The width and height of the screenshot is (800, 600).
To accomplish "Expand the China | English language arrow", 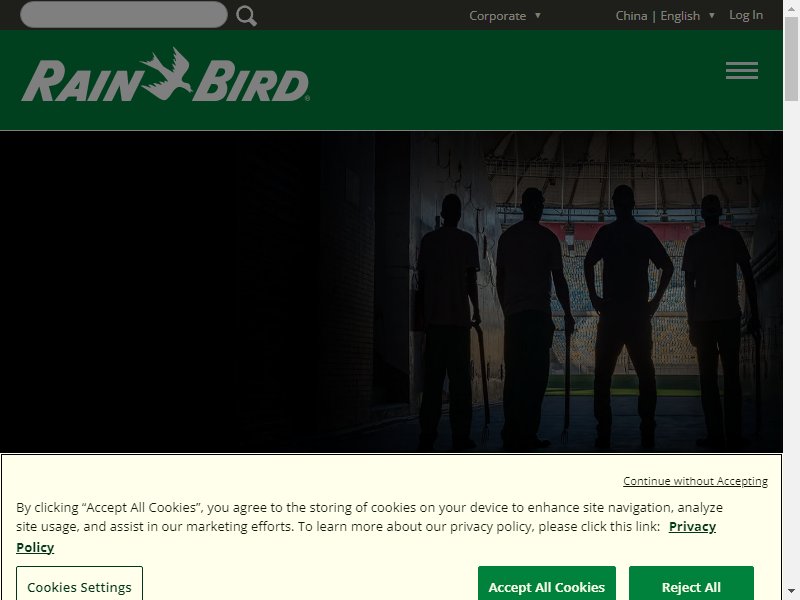I will (712, 15).
